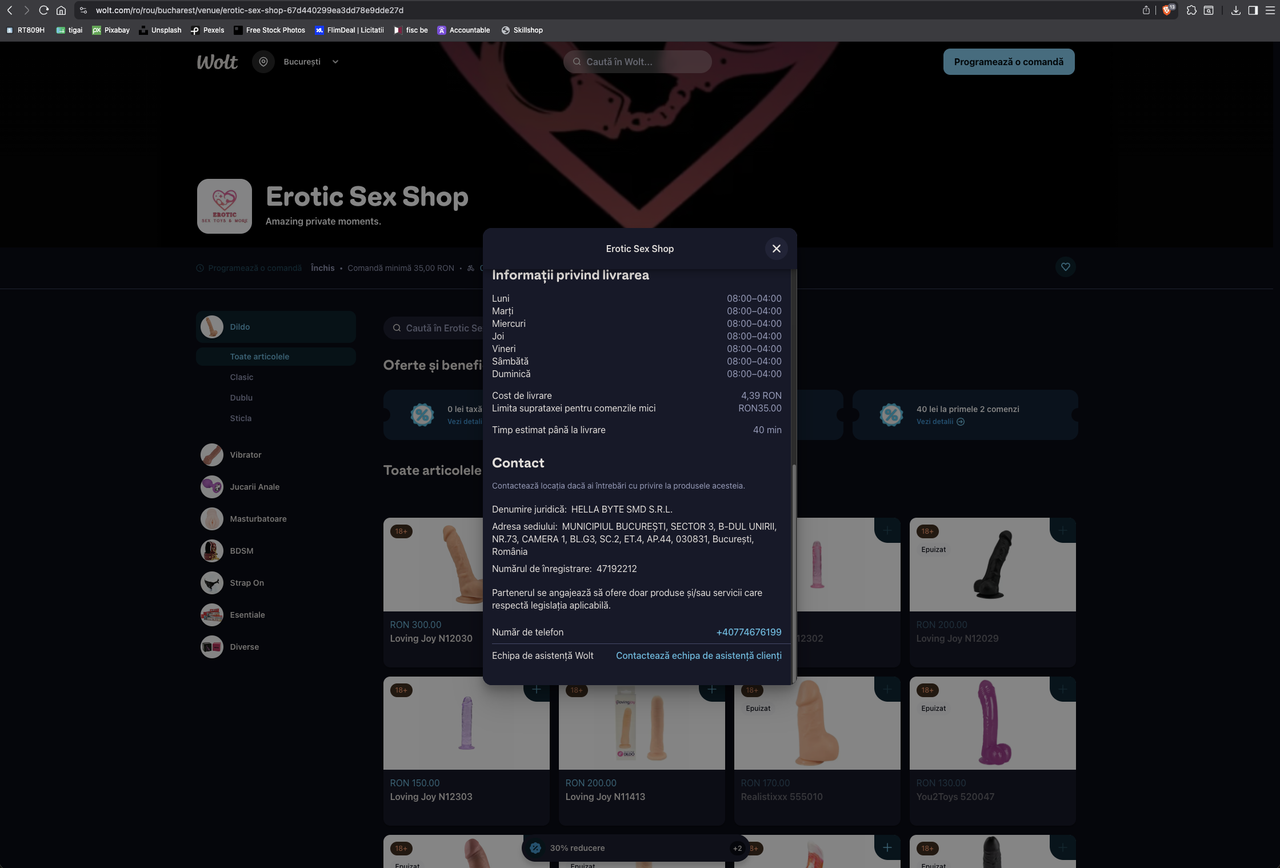The height and width of the screenshot is (868, 1280).
Task: Open the Brave Shields panel
Action: [x=1167, y=10]
